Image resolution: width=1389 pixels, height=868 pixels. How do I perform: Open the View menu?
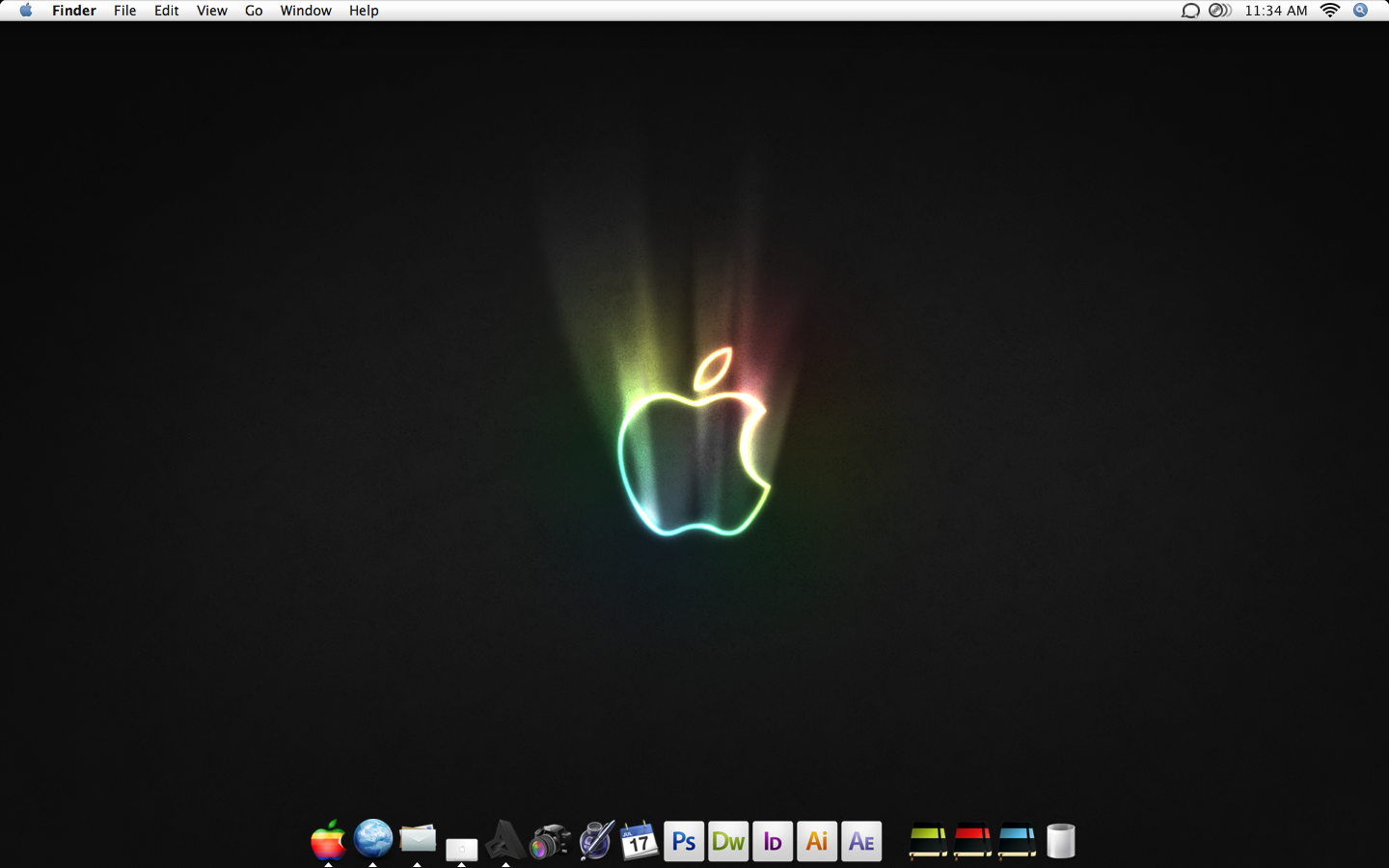[212, 11]
